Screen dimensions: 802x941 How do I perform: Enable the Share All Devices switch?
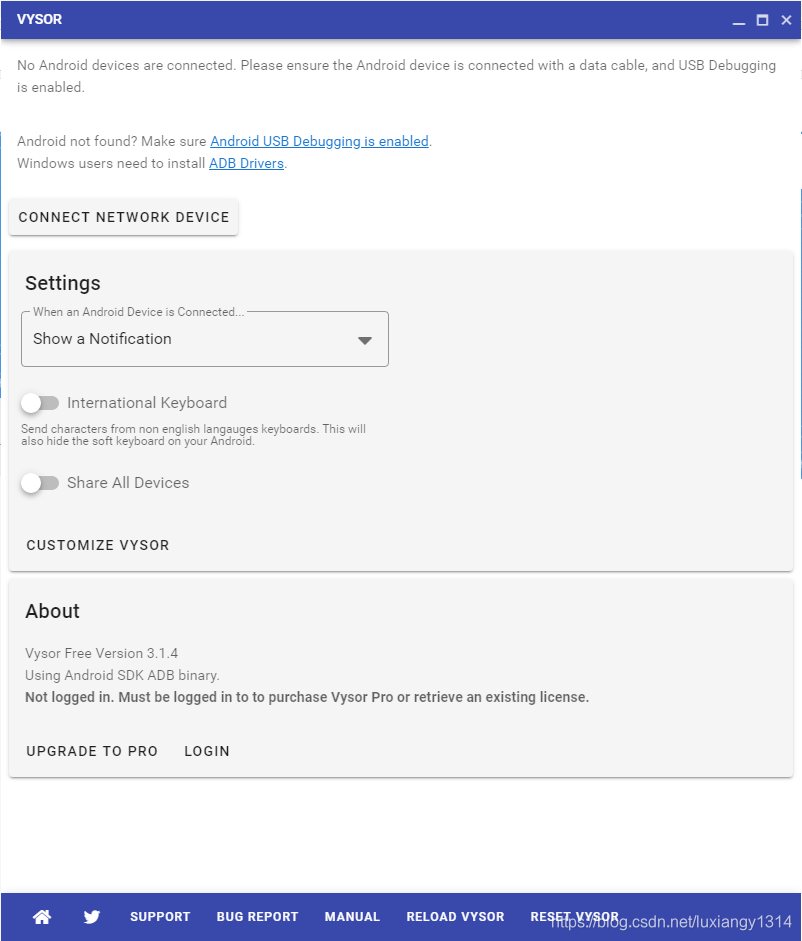click(x=40, y=483)
